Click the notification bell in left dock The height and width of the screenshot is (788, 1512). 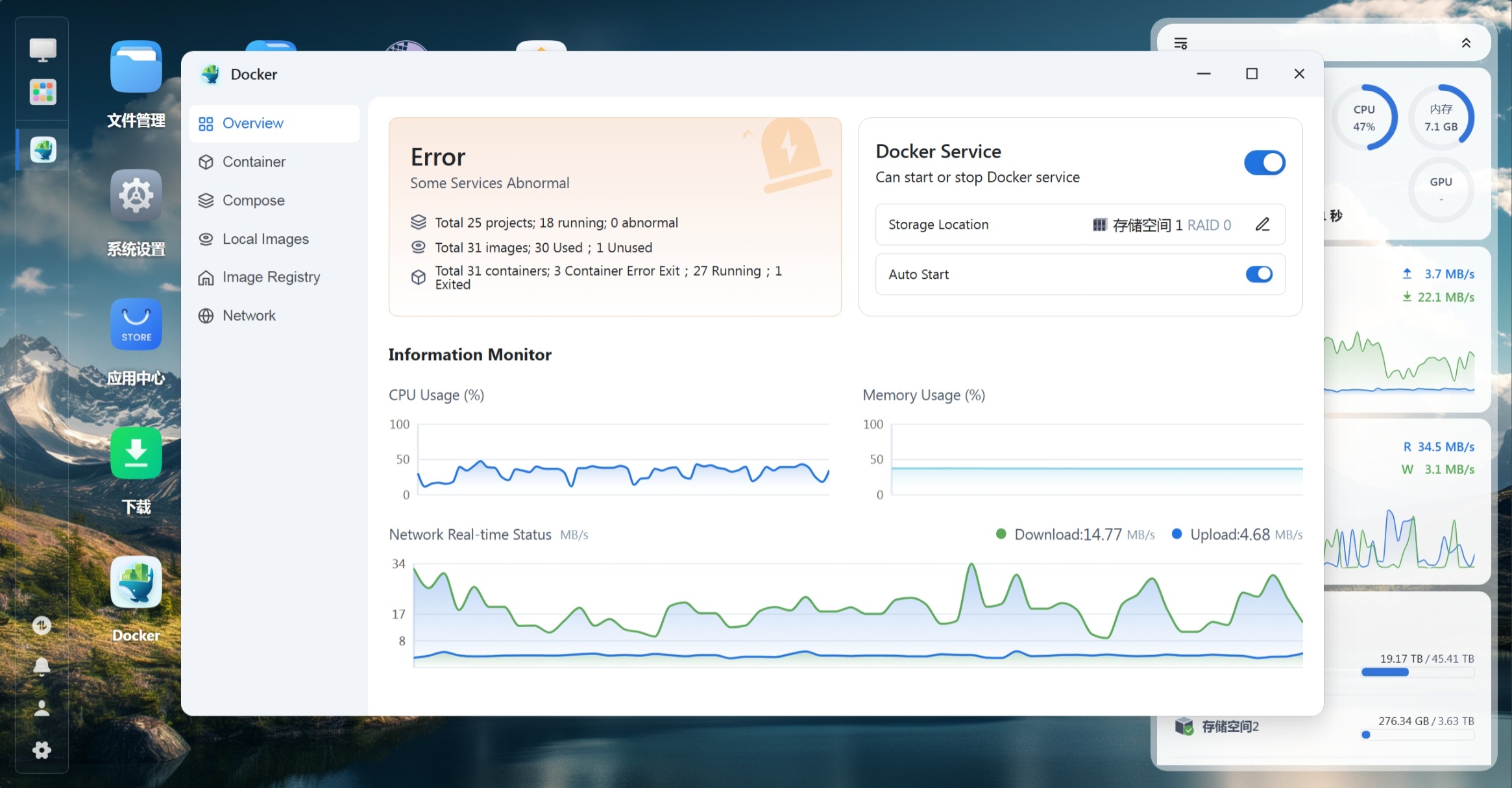point(42,666)
